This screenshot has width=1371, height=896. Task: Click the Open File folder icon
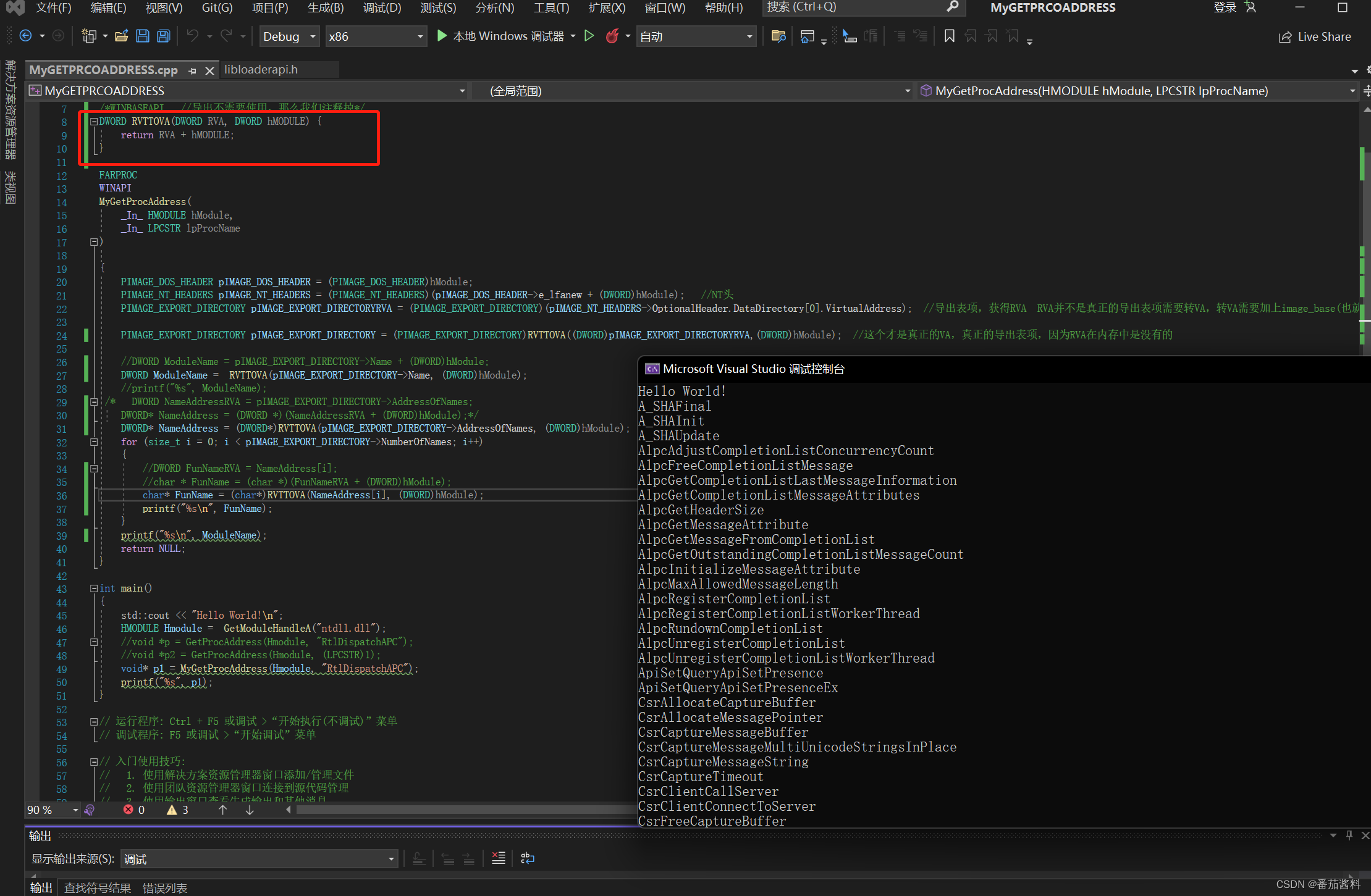tap(122, 36)
